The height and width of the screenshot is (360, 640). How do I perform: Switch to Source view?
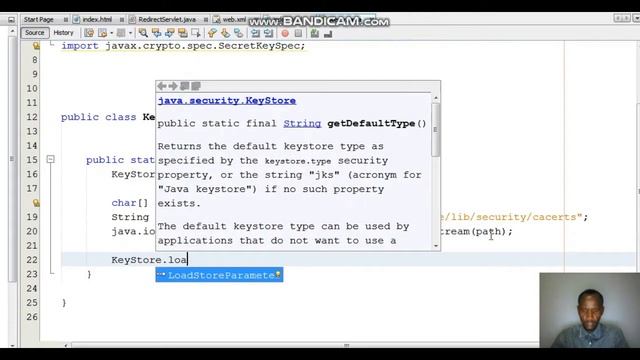click(x=35, y=33)
